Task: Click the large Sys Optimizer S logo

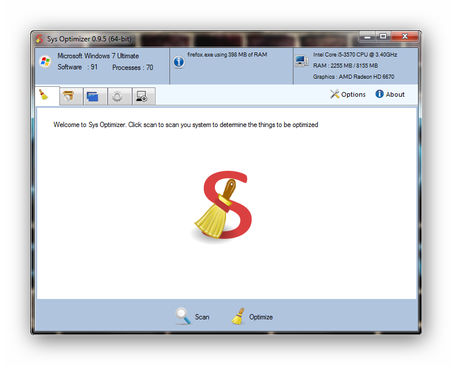Action: (223, 205)
